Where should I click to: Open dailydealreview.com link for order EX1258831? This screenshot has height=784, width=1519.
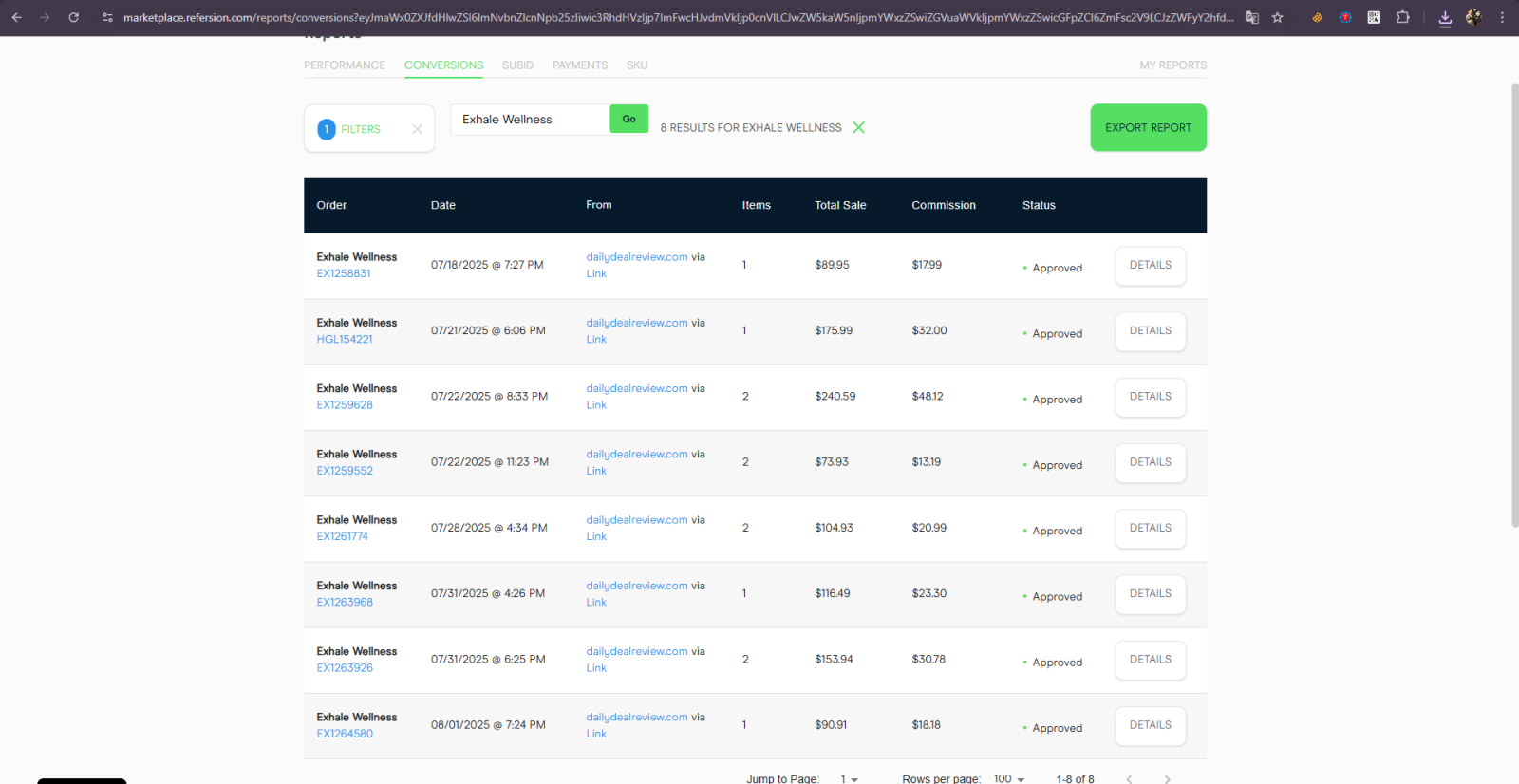[637, 257]
